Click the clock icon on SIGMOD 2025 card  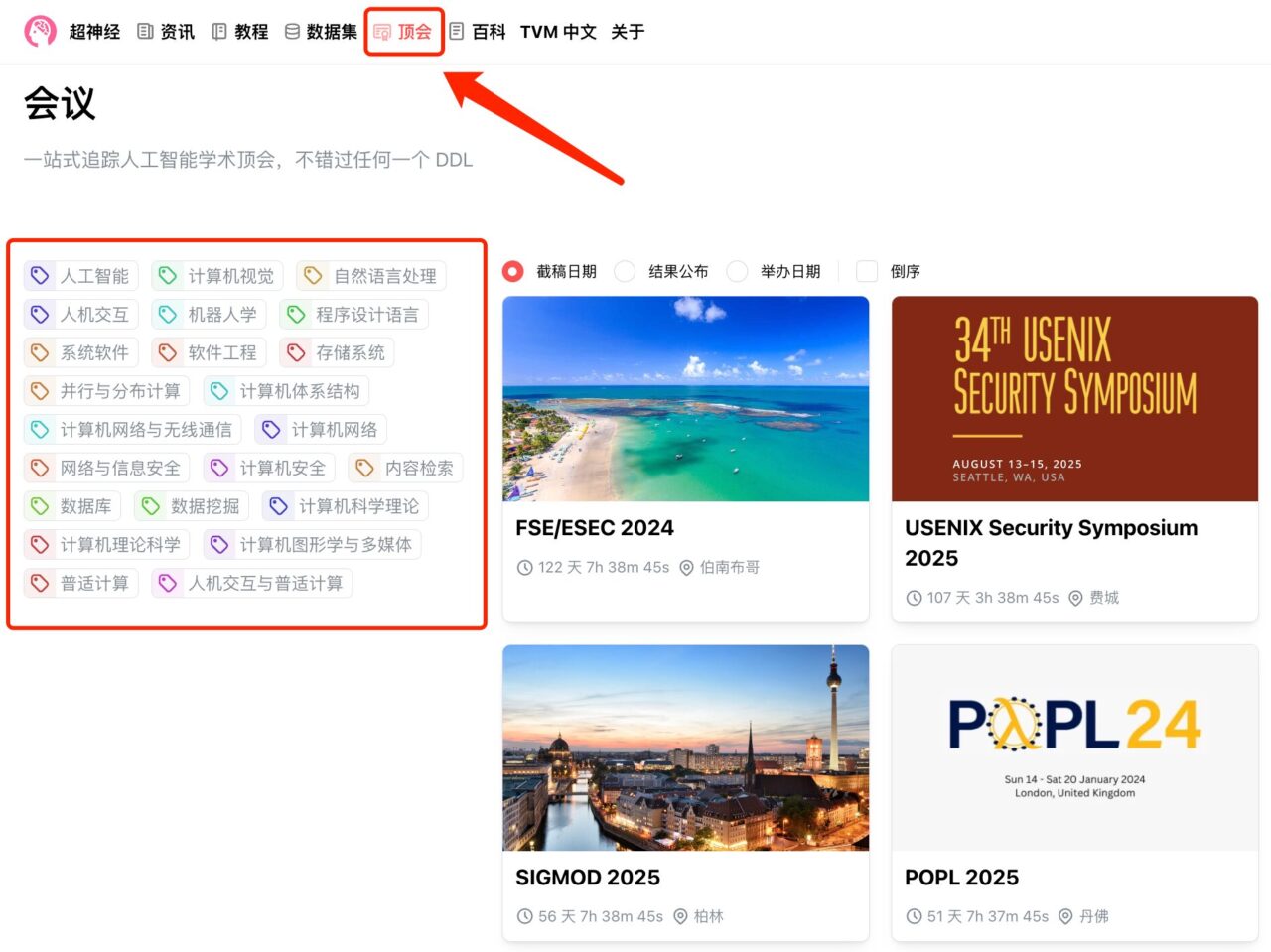point(524,916)
